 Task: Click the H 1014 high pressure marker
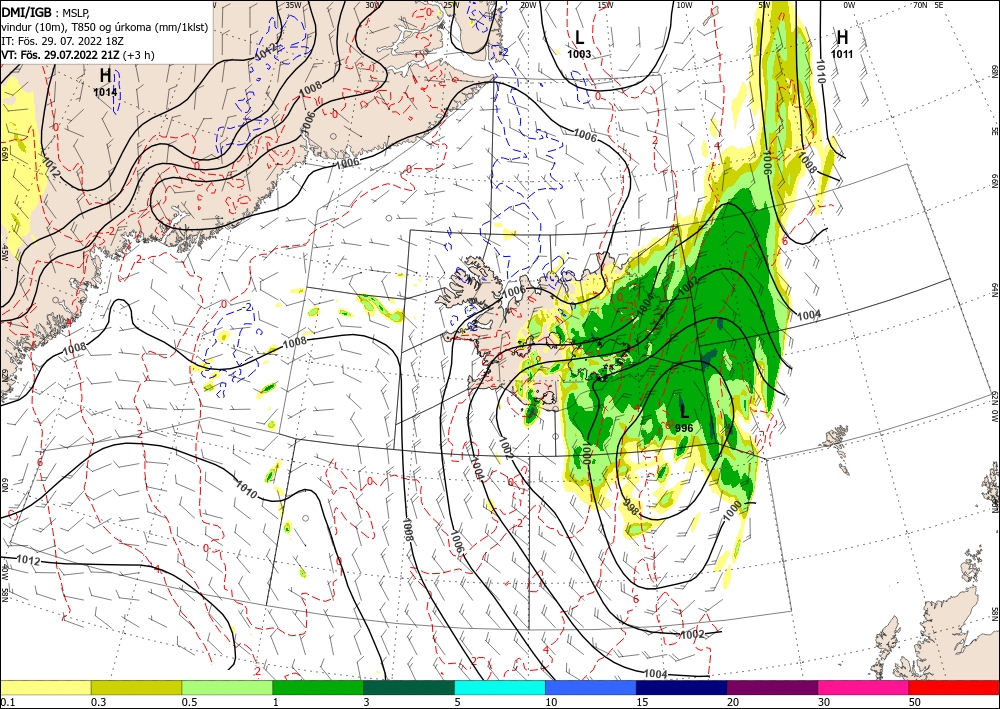click(105, 82)
